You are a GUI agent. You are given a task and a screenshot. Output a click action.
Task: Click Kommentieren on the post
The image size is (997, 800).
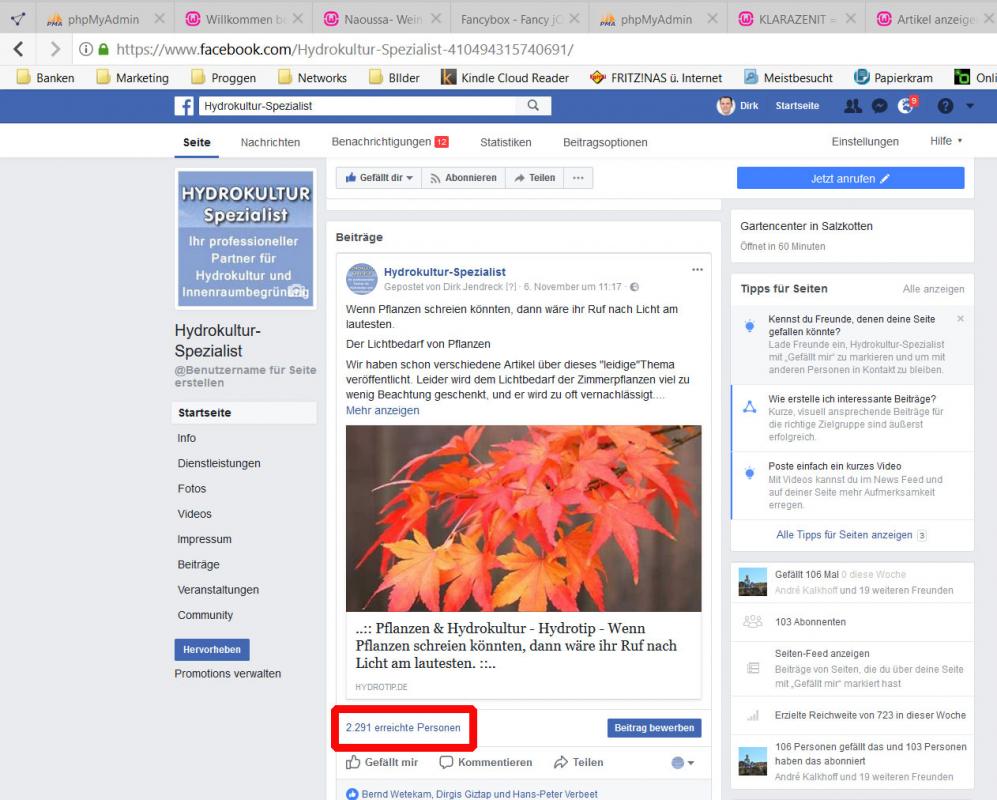(x=486, y=762)
